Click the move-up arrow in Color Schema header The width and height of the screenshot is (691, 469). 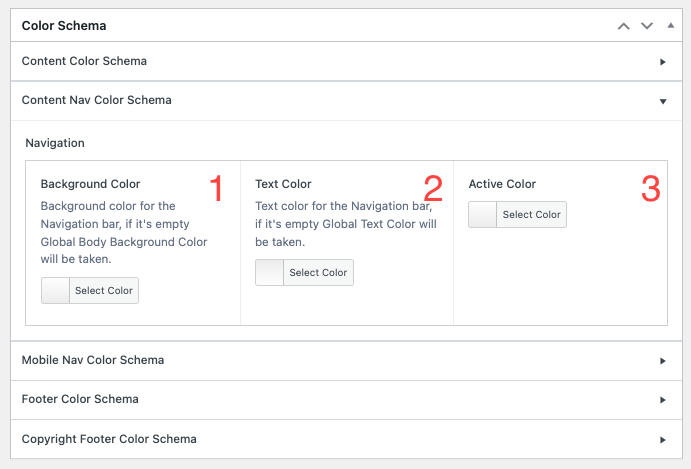point(624,26)
